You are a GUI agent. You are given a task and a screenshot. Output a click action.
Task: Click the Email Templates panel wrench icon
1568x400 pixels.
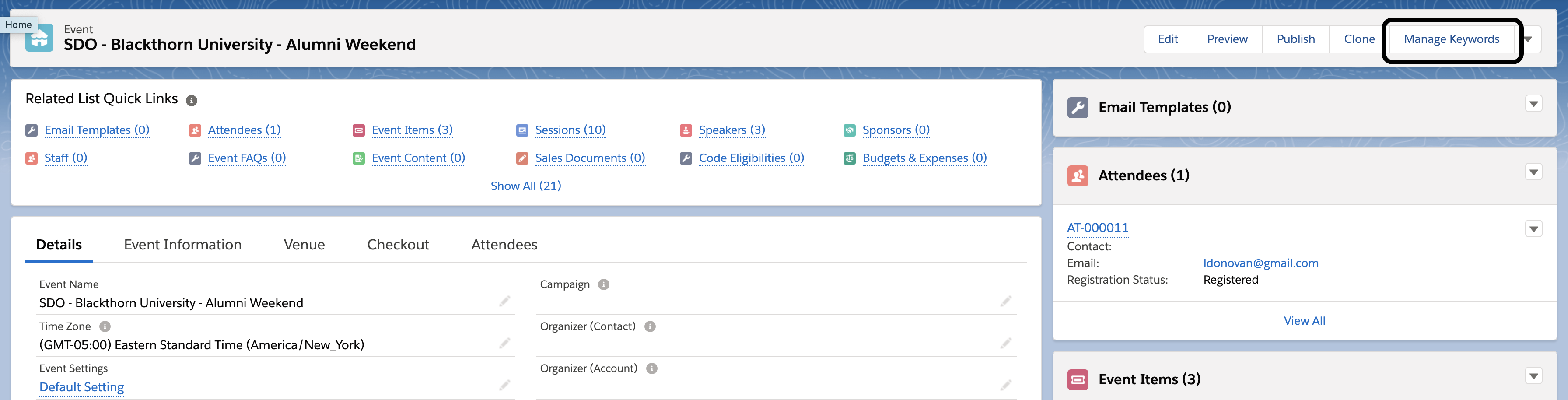(1078, 108)
